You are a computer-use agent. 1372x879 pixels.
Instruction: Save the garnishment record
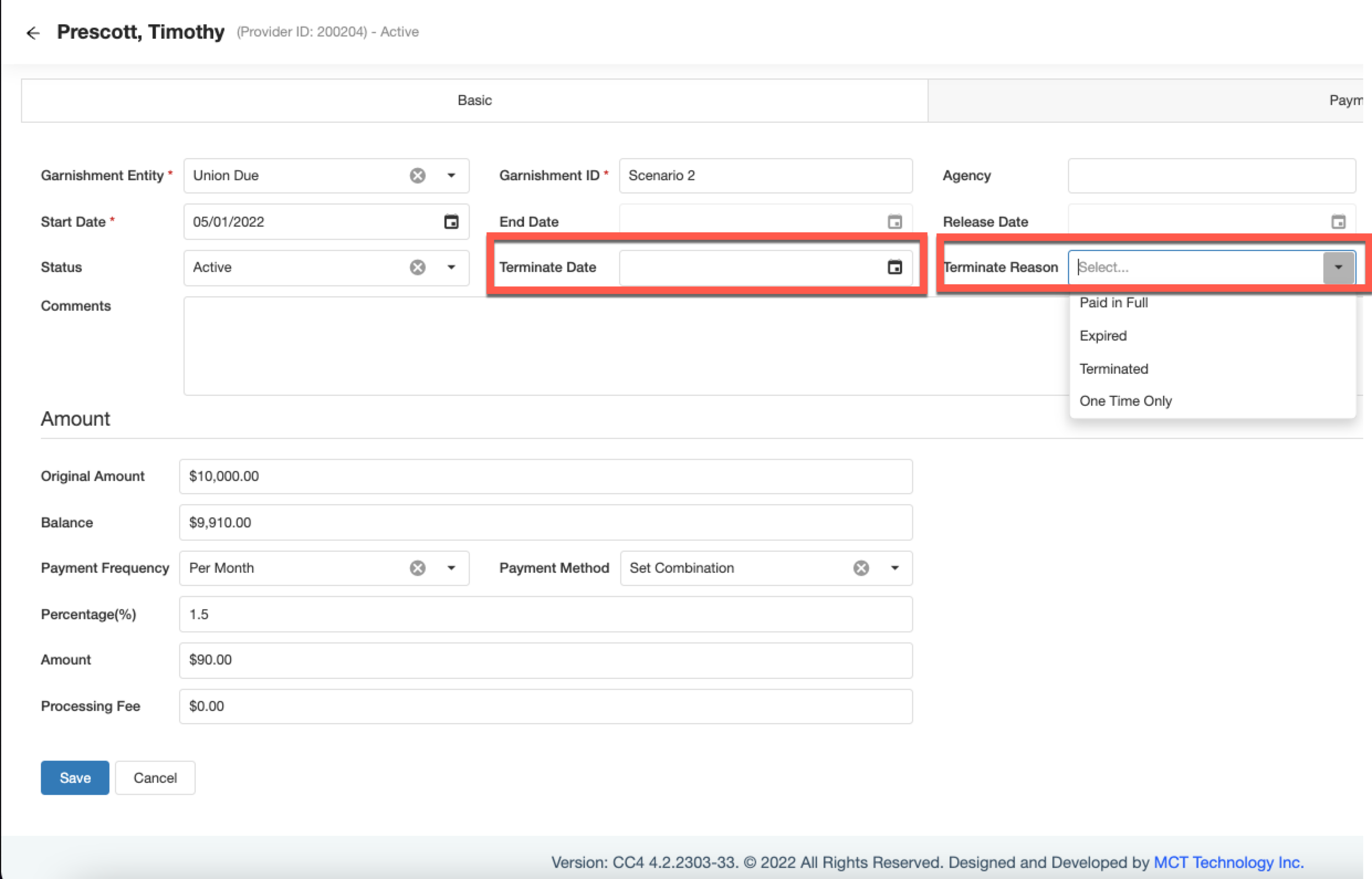[75, 777]
